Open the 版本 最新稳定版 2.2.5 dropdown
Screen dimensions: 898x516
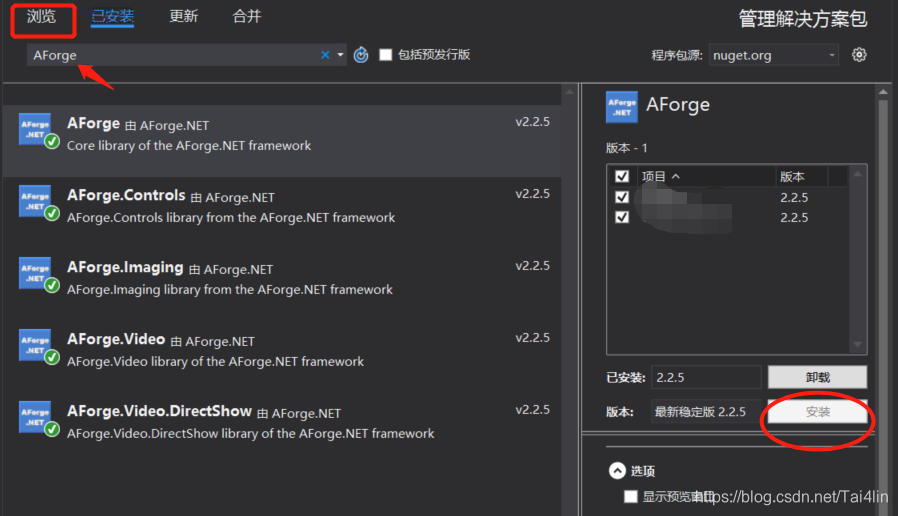click(x=706, y=412)
